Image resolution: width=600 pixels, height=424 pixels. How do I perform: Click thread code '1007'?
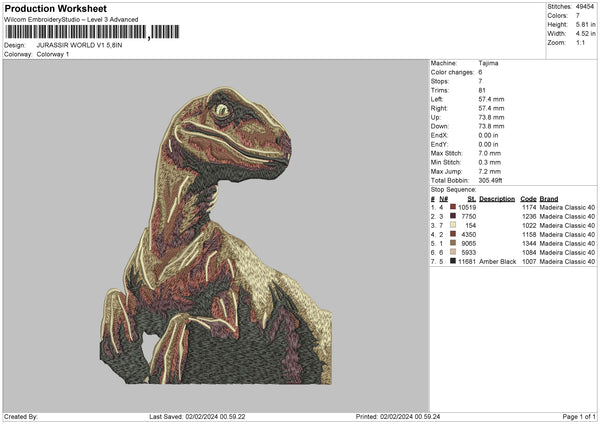pyautogui.click(x=529, y=261)
